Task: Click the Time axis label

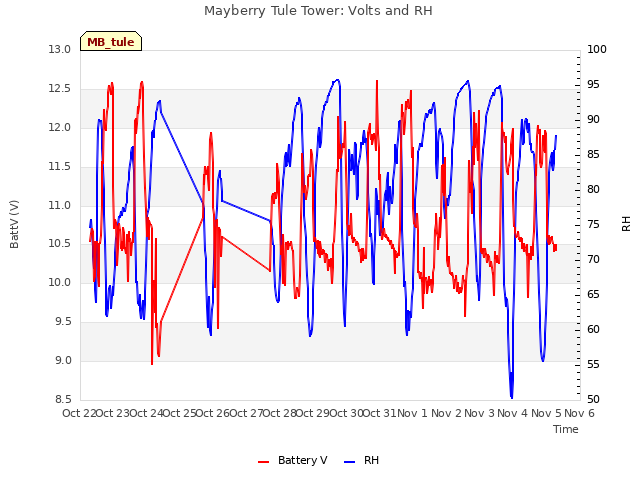Action: (x=566, y=429)
